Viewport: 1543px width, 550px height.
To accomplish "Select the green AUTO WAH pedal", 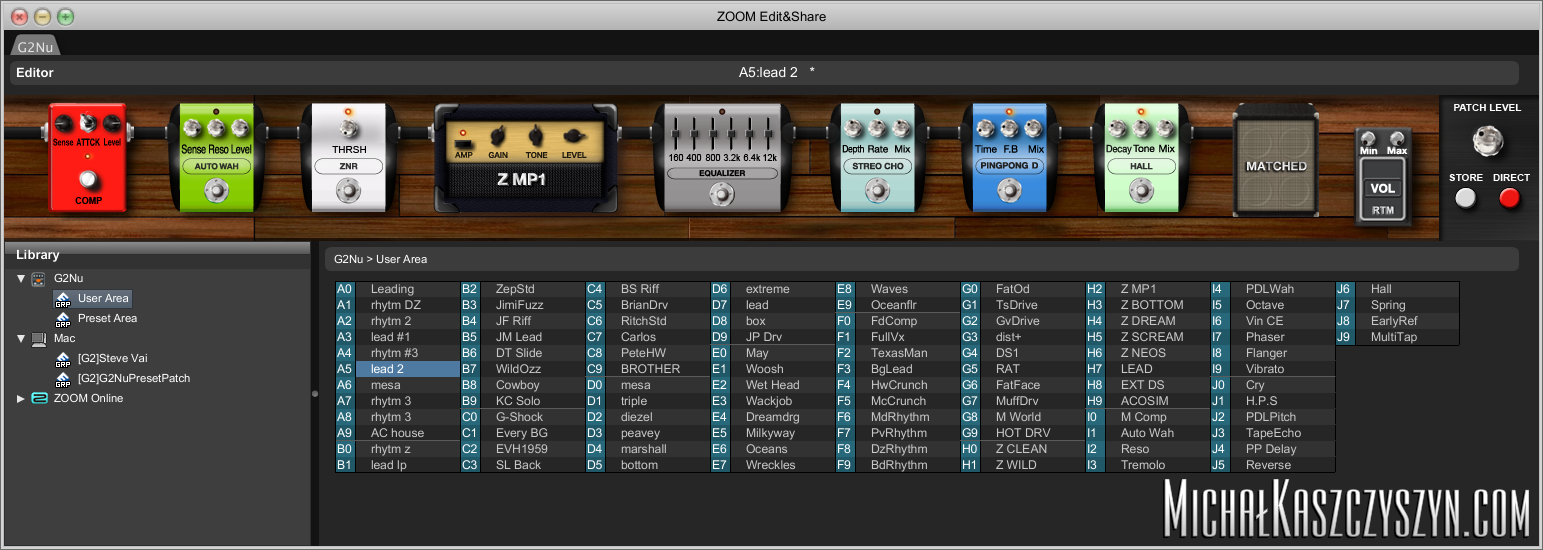I will click(x=217, y=157).
